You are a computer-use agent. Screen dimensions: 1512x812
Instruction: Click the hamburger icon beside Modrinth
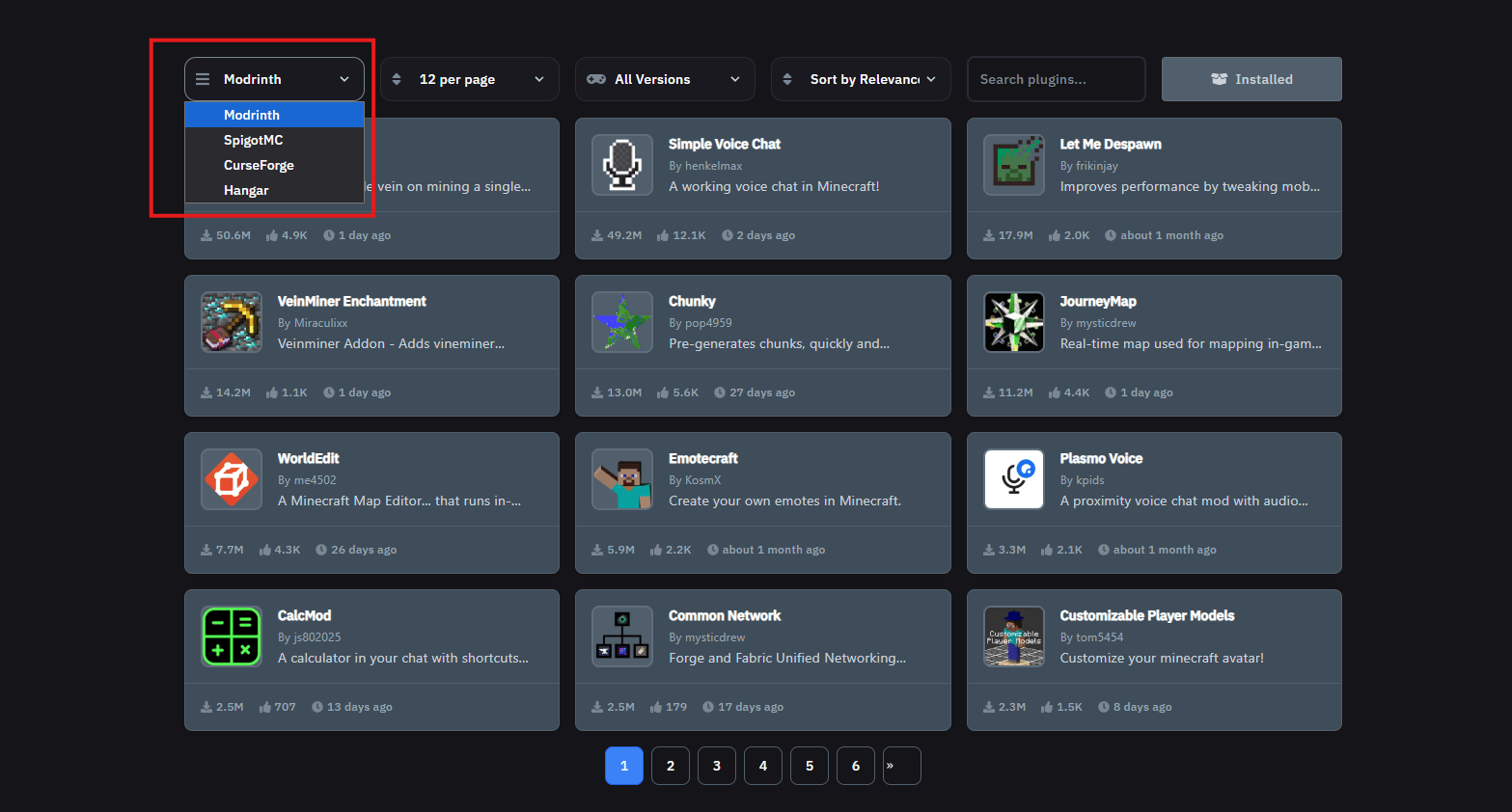tap(203, 79)
